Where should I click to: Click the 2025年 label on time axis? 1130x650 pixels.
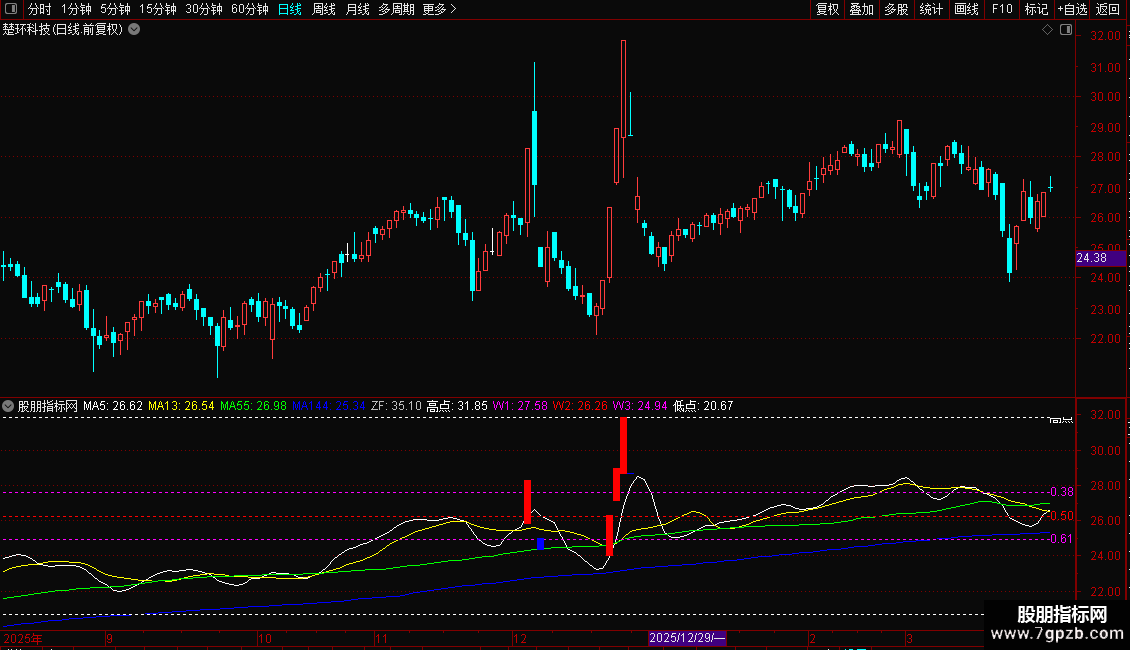point(22,638)
